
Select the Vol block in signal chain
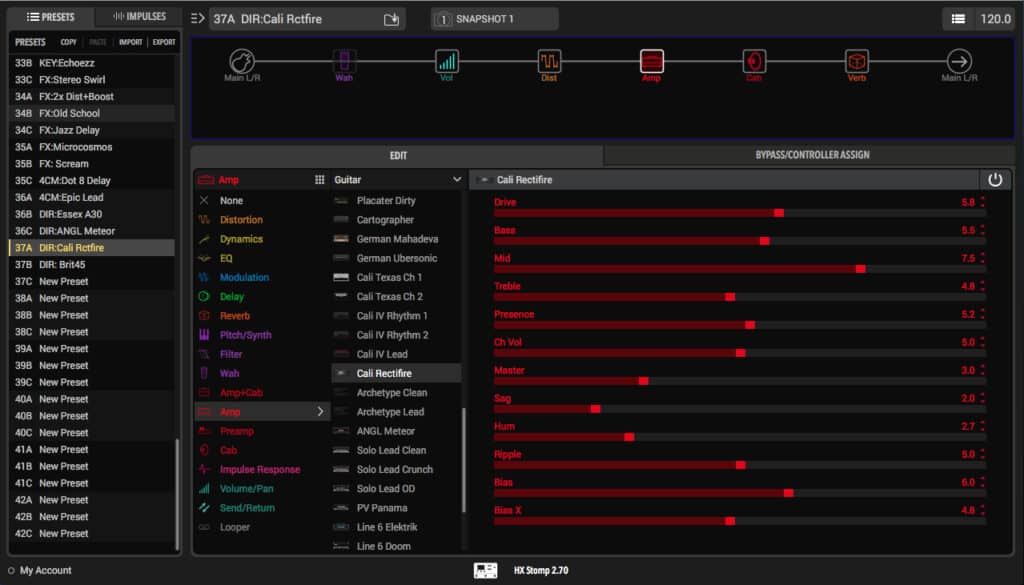447,61
